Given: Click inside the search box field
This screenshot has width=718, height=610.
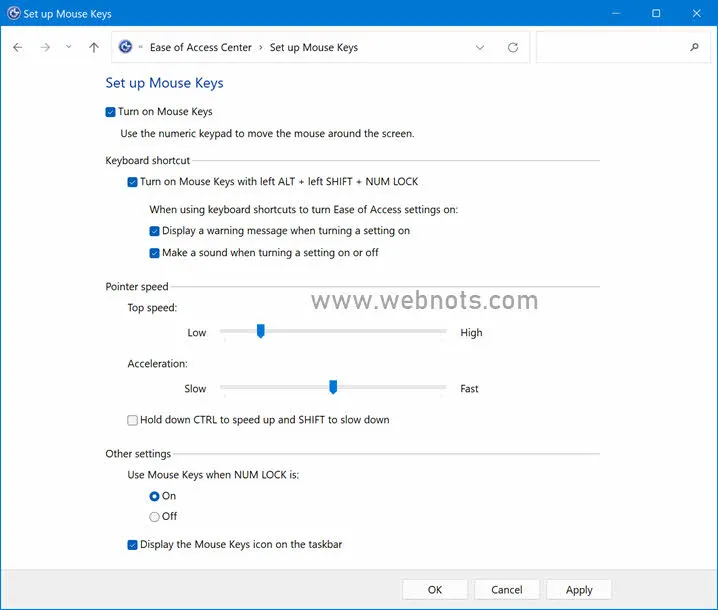Looking at the screenshot, I should click(x=610, y=47).
